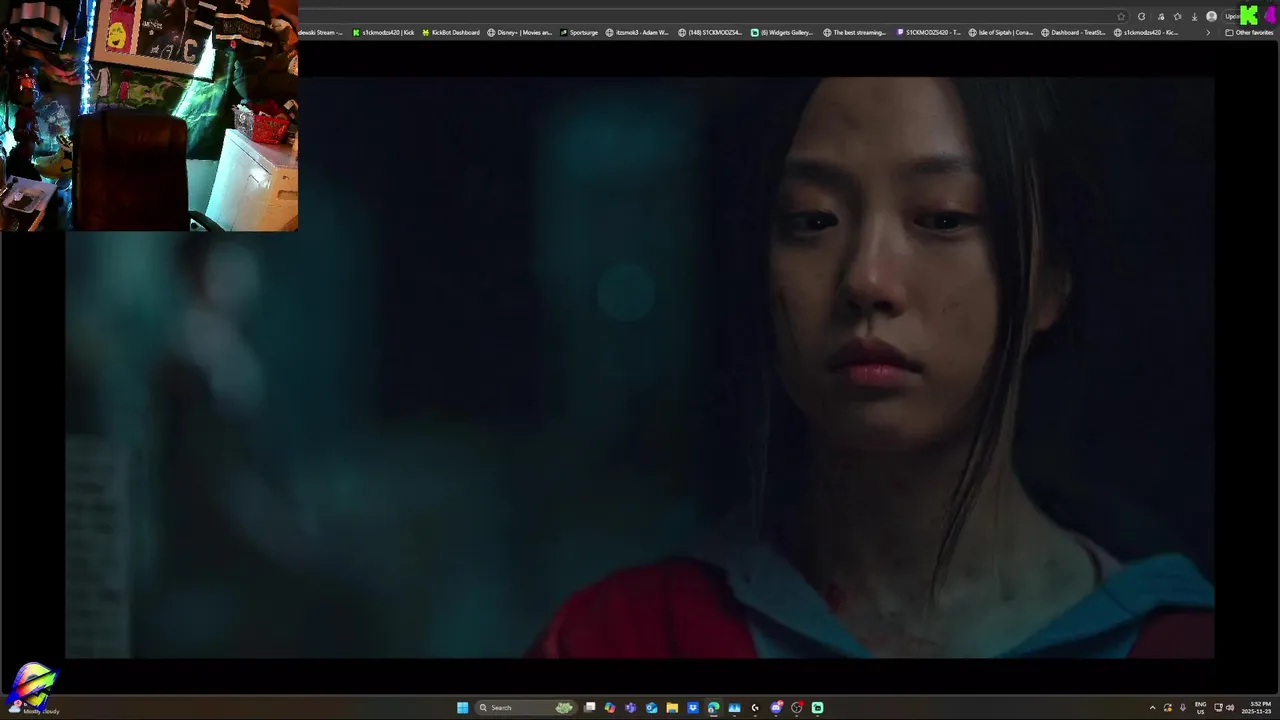
Task: Open the s1ckmodzs420 | Kick bookmark
Action: 383,32
